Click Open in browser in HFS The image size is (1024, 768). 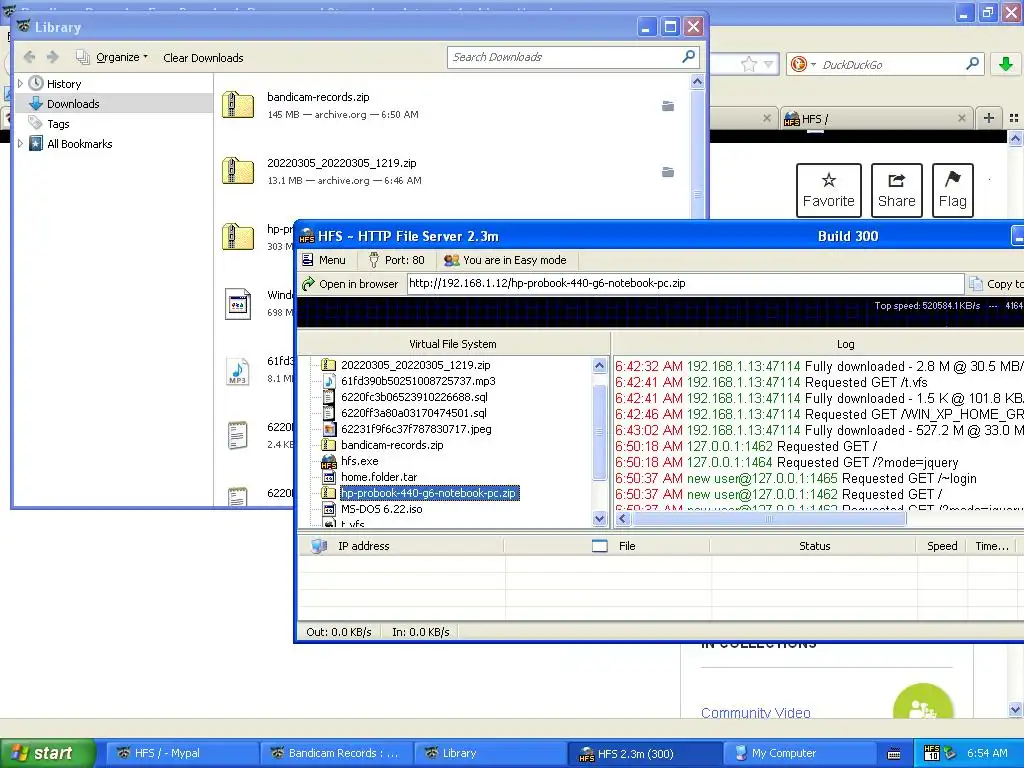point(350,284)
